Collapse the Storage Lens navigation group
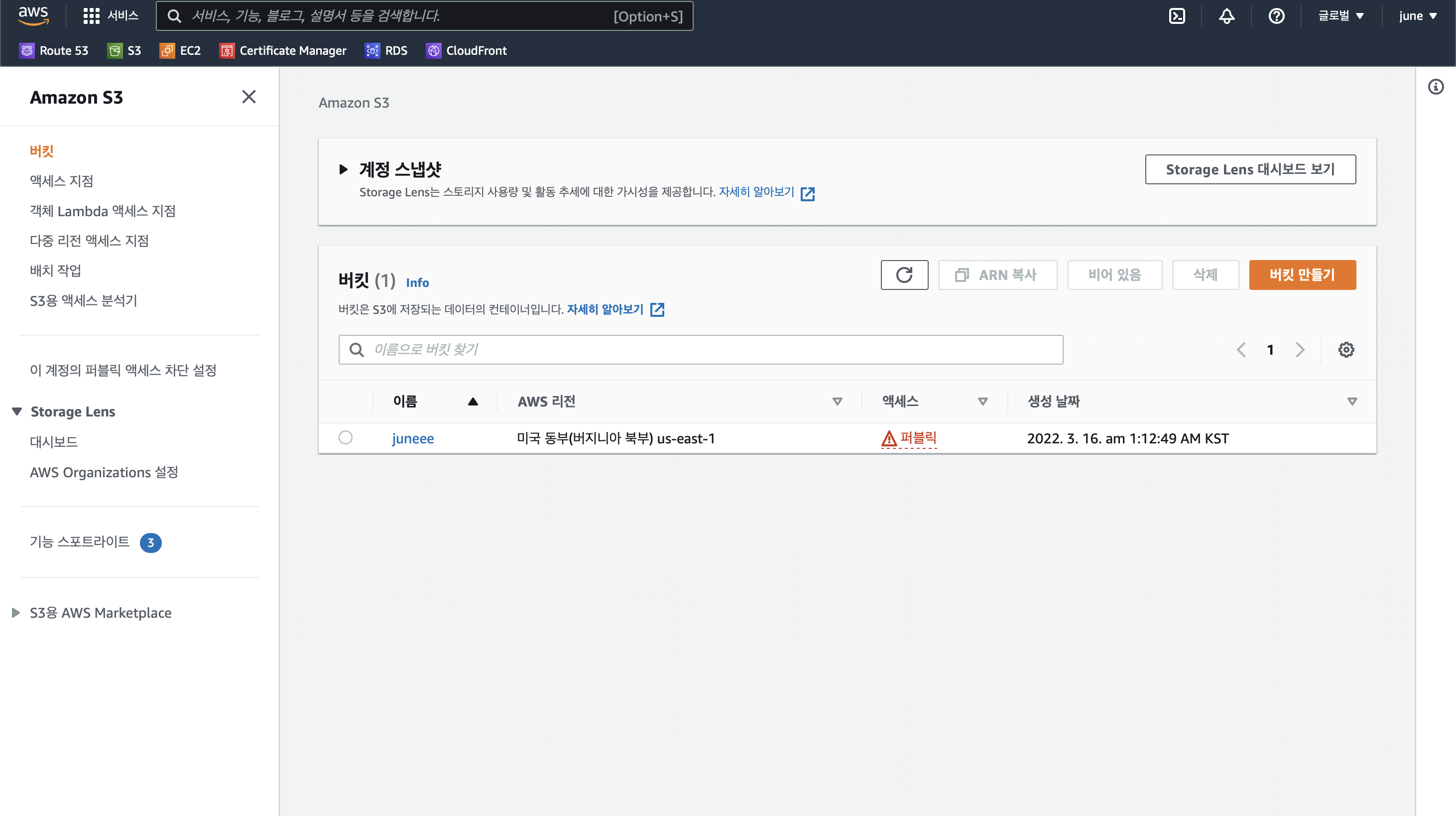1456x816 pixels. pos(17,411)
